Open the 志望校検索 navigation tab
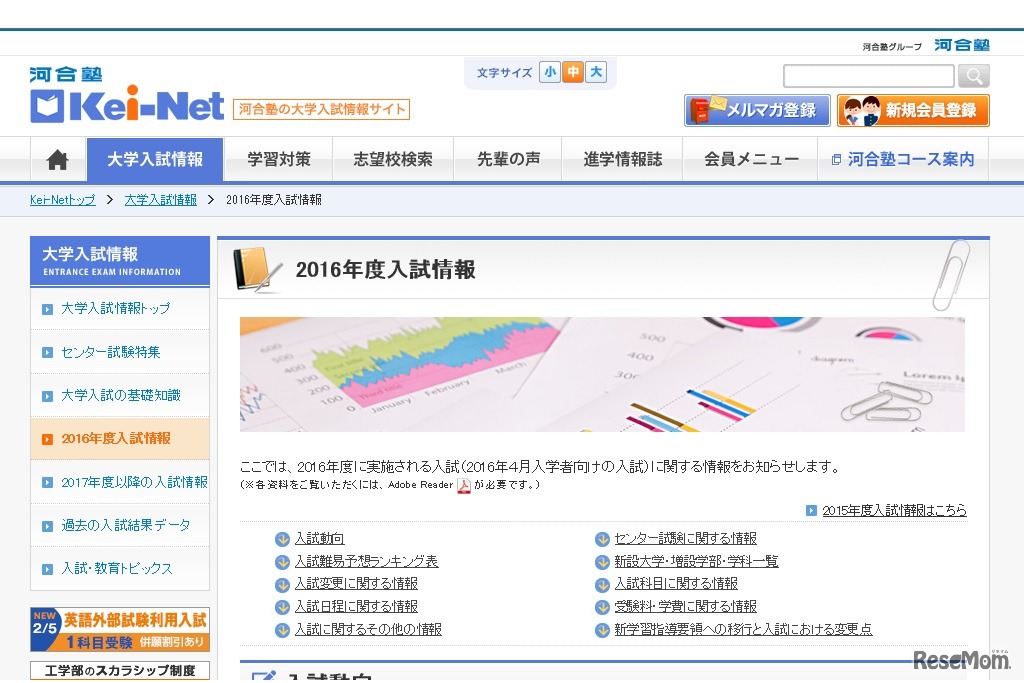The image size is (1024, 683). click(393, 159)
